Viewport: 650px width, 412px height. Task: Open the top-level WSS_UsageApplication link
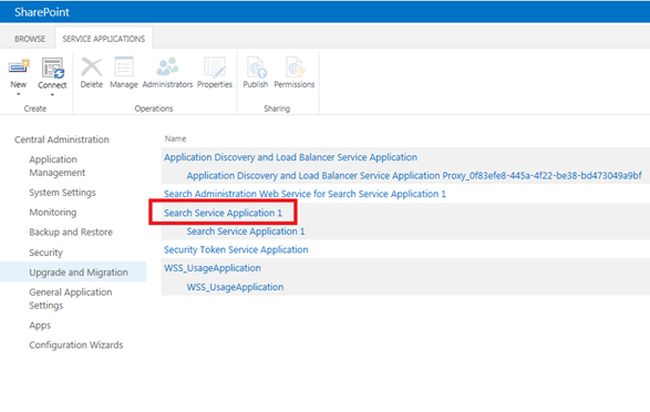pyautogui.click(x=212, y=268)
